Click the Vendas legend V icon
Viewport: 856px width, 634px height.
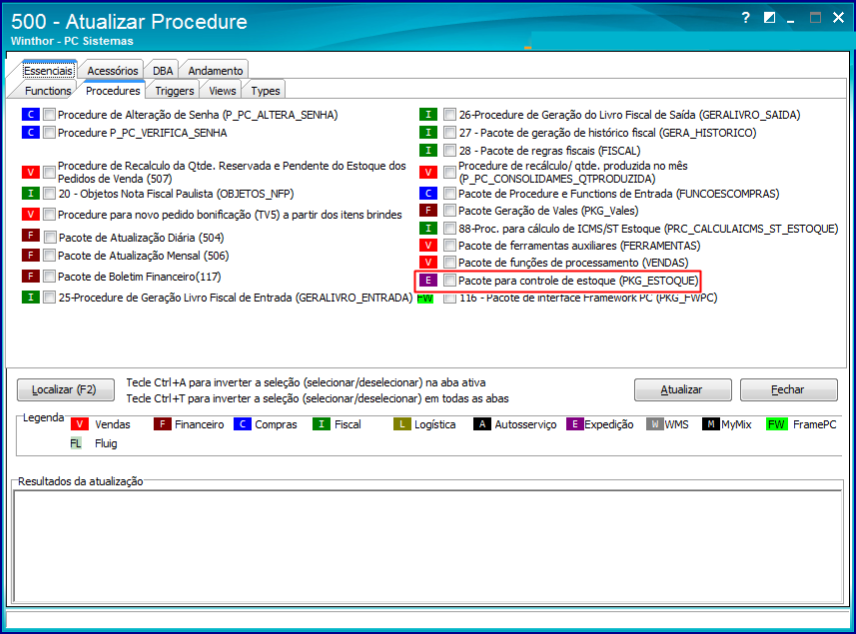coord(80,424)
